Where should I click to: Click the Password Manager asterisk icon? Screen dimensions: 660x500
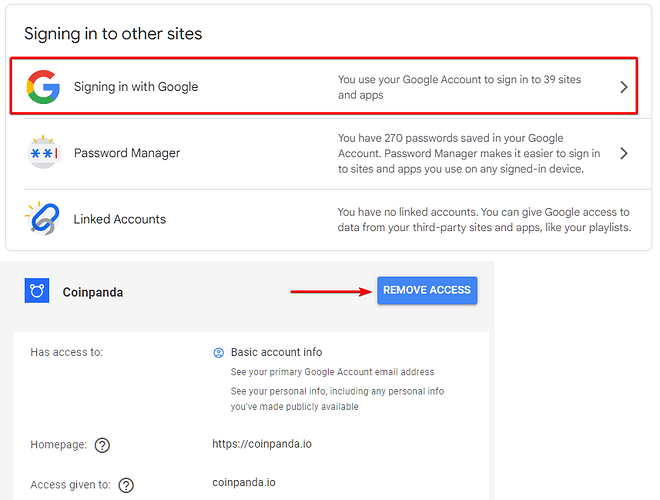coord(44,152)
